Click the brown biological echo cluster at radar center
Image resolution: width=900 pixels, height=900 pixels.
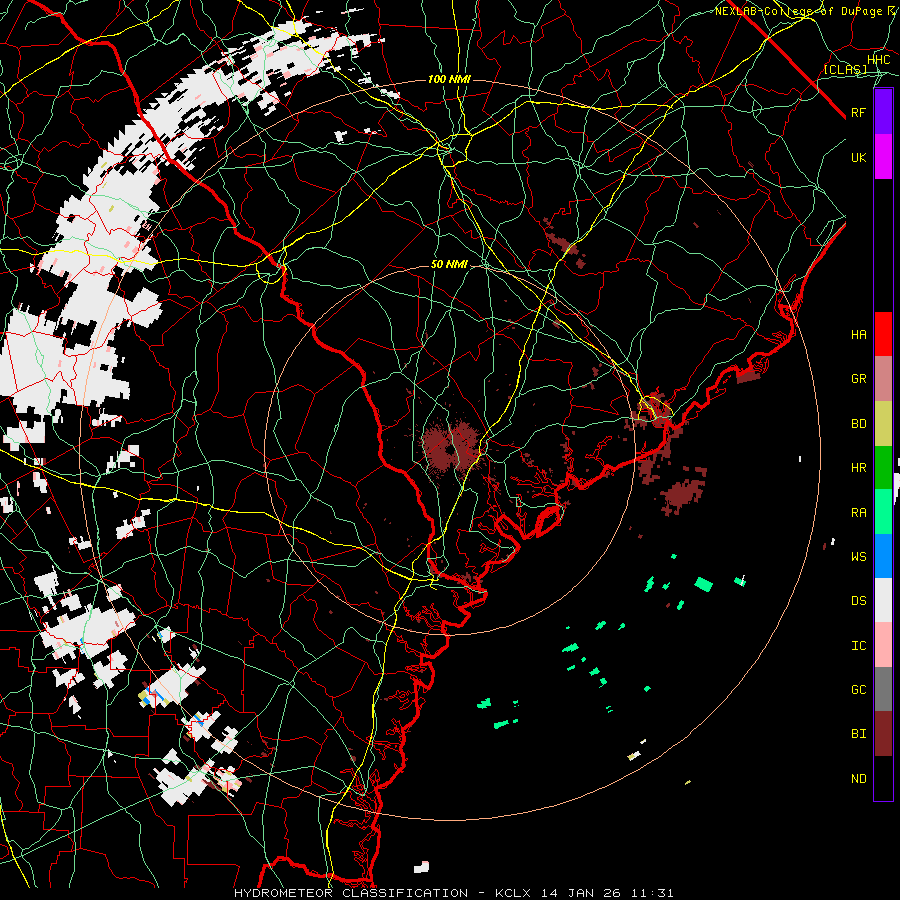[x=452, y=448]
